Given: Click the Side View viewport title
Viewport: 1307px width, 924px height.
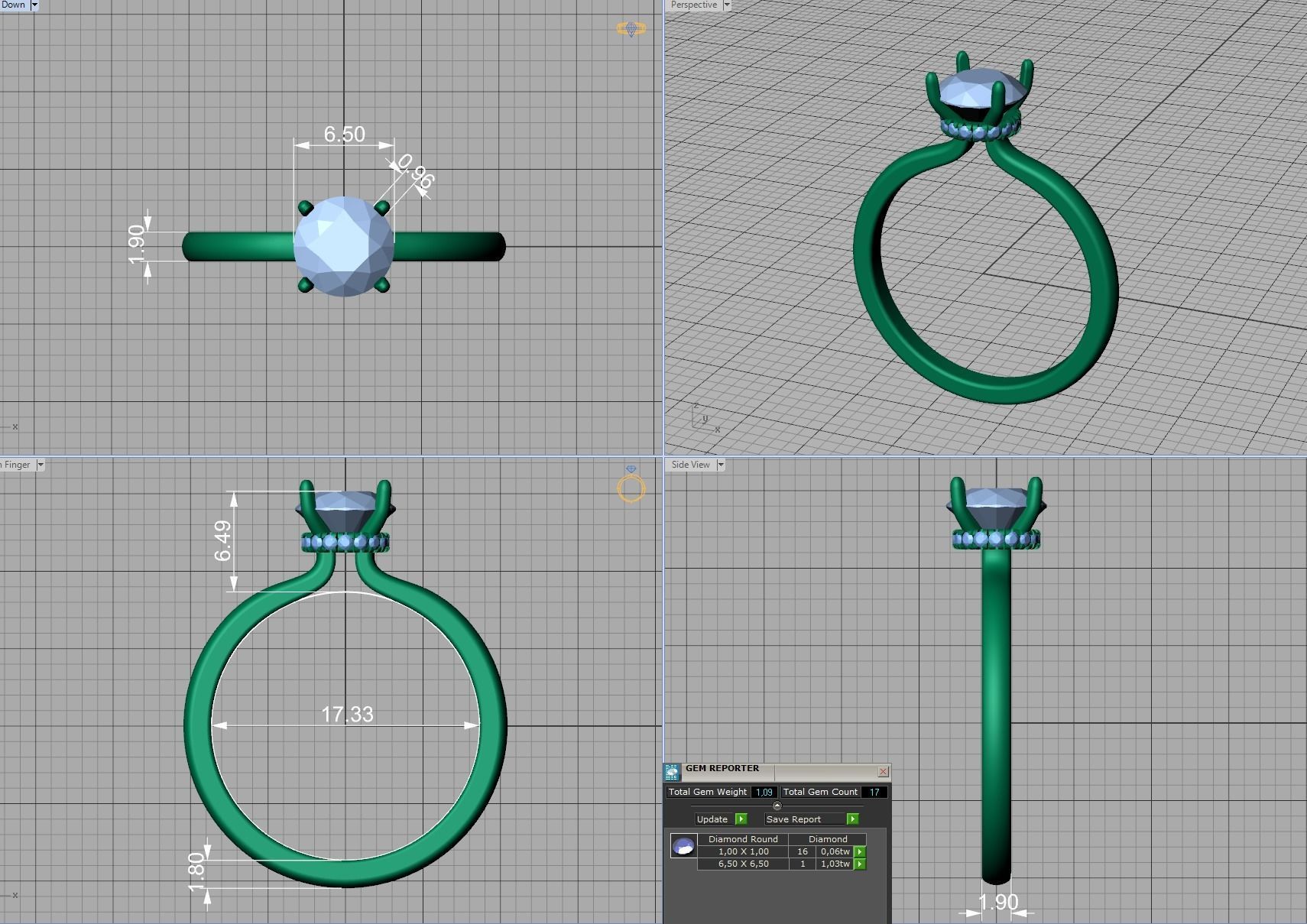Looking at the screenshot, I should 691,465.
